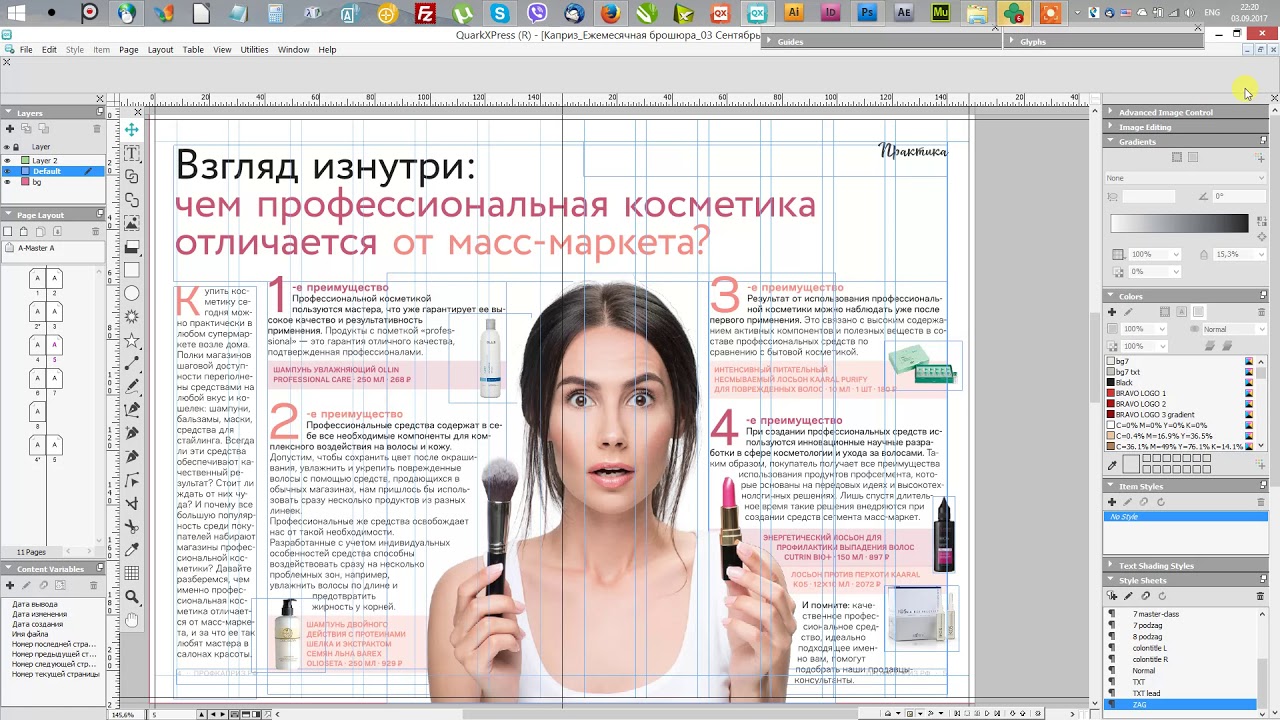The image size is (1280, 720).
Task: Toggle visibility of bg layer
Action: tap(8, 182)
